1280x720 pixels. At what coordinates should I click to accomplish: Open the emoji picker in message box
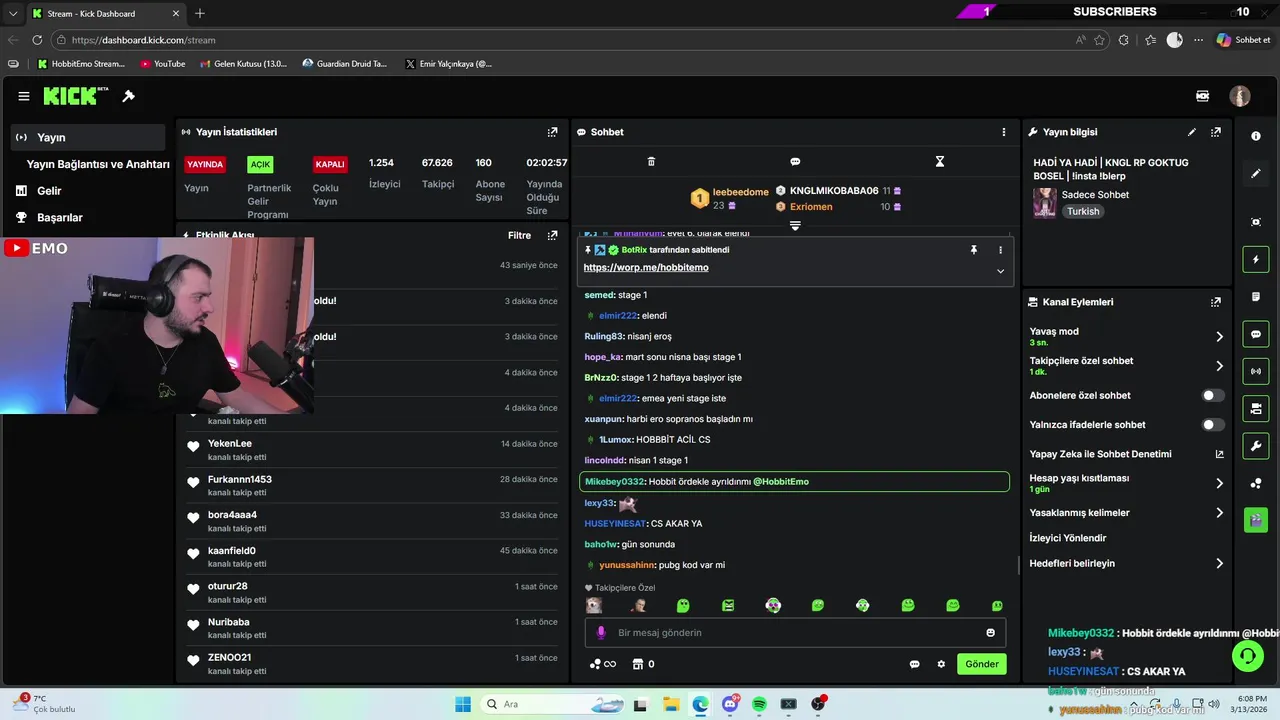tap(991, 633)
